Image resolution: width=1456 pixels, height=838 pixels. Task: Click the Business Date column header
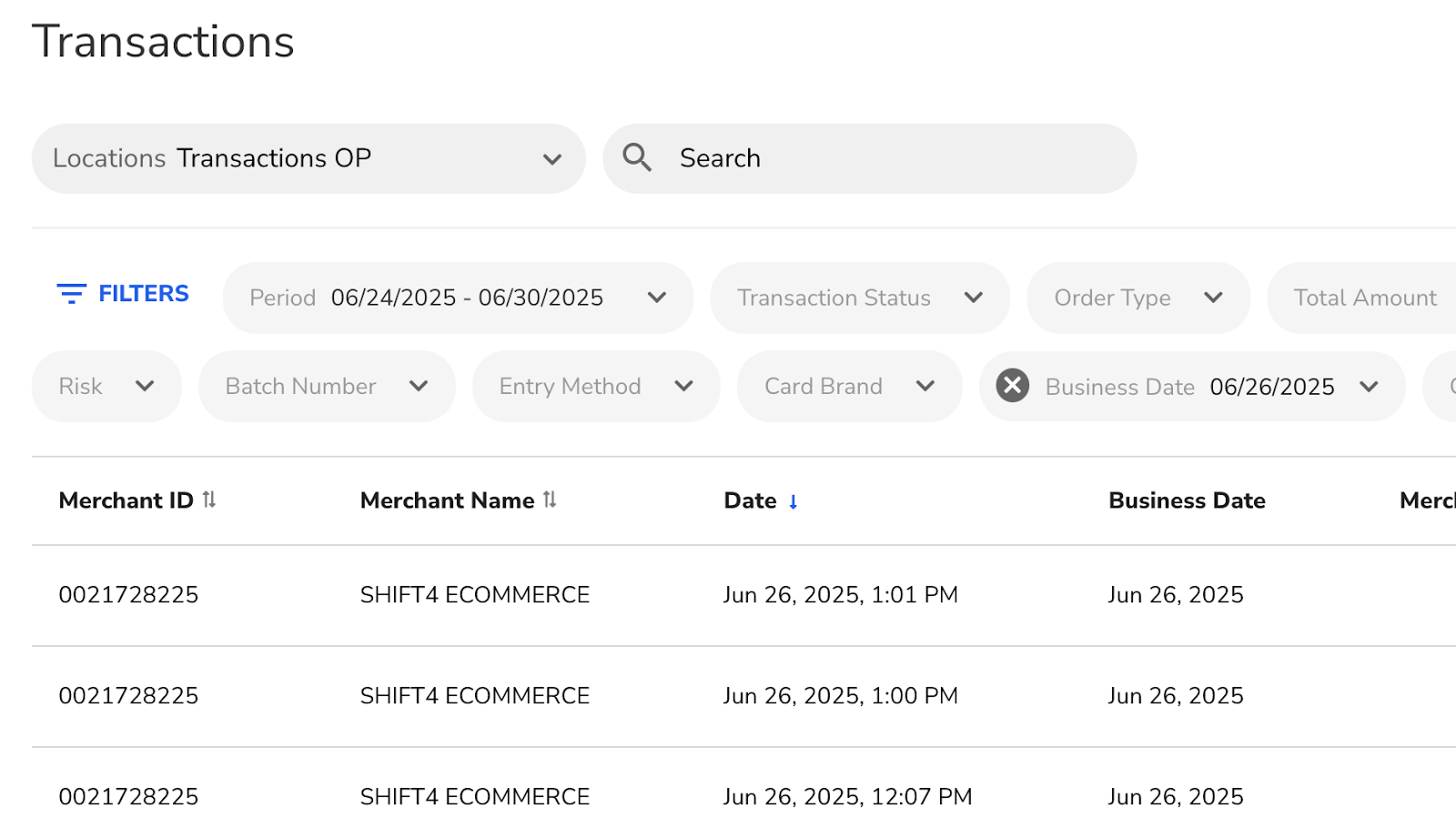1187,500
